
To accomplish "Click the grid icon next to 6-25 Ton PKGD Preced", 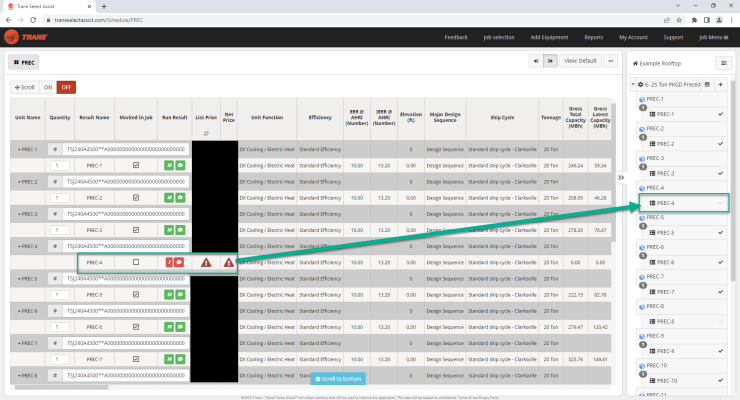I will coord(707,84).
